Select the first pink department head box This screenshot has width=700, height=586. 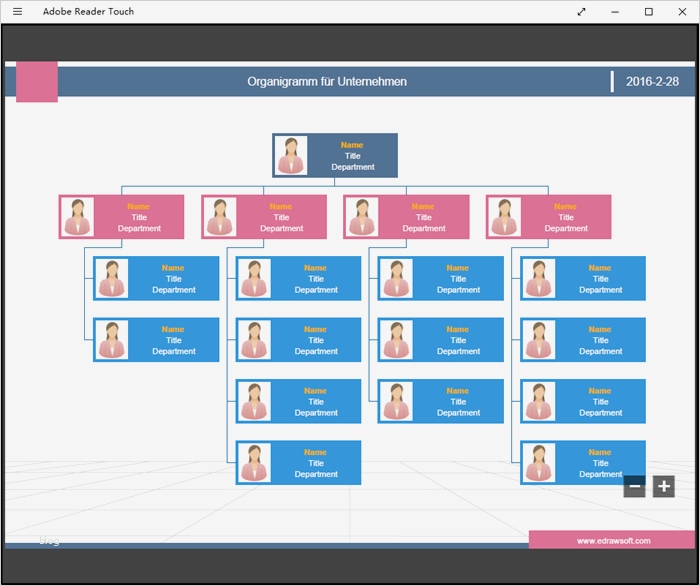(x=121, y=217)
